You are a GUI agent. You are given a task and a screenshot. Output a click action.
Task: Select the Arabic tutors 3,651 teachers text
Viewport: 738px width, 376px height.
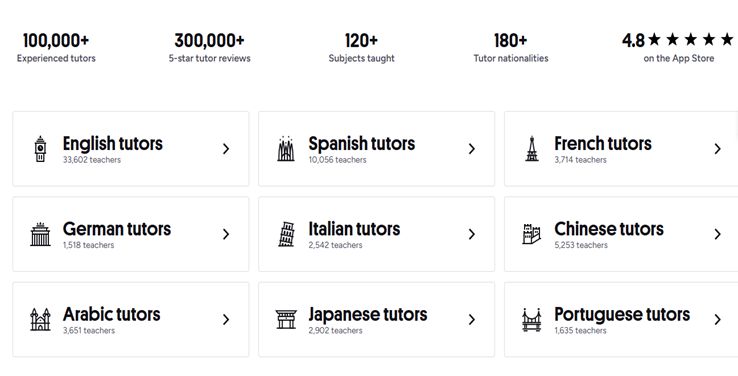click(89, 330)
